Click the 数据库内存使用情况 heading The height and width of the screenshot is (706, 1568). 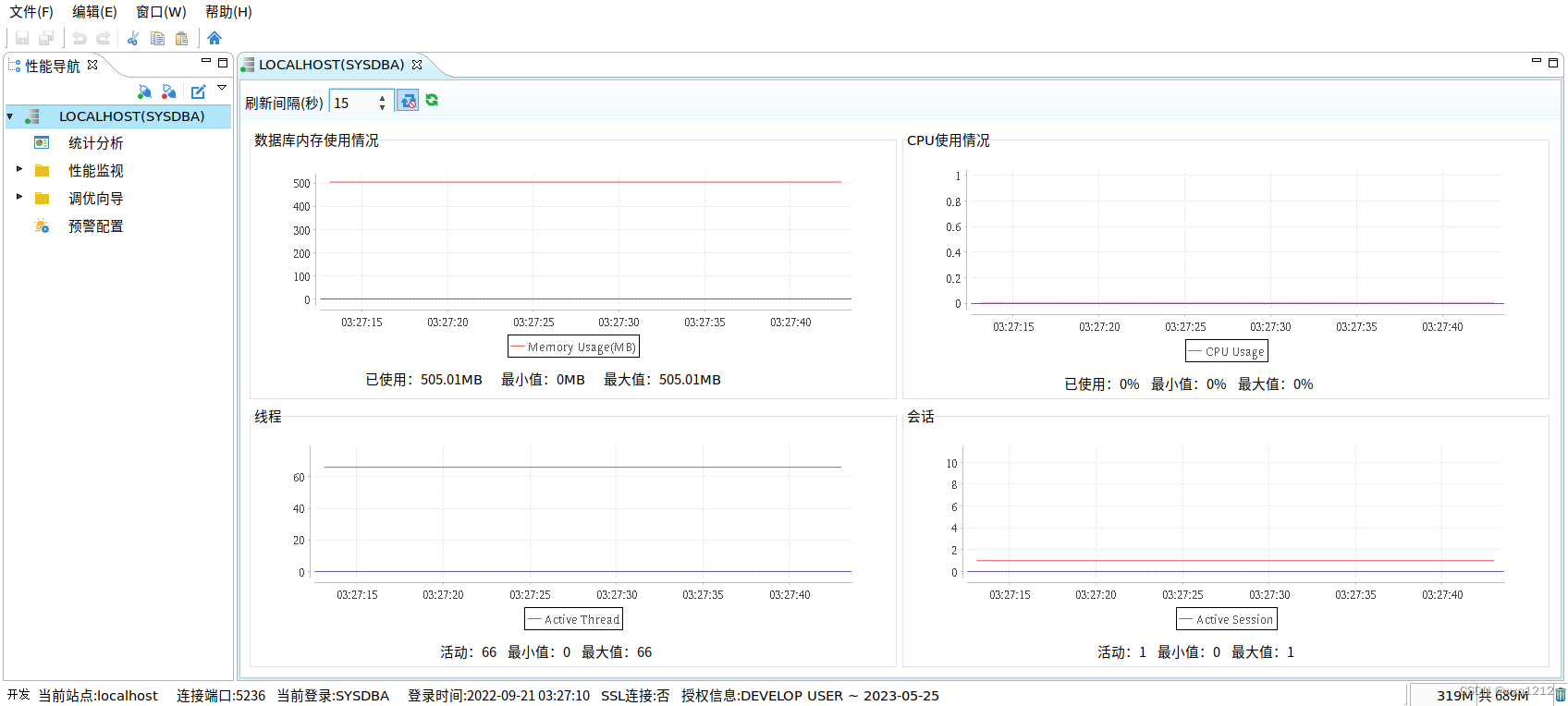pyautogui.click(x=316, y=140)
